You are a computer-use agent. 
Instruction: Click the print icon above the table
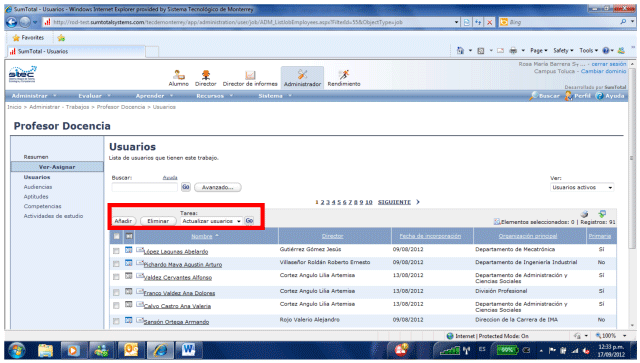tap(584, 214)
